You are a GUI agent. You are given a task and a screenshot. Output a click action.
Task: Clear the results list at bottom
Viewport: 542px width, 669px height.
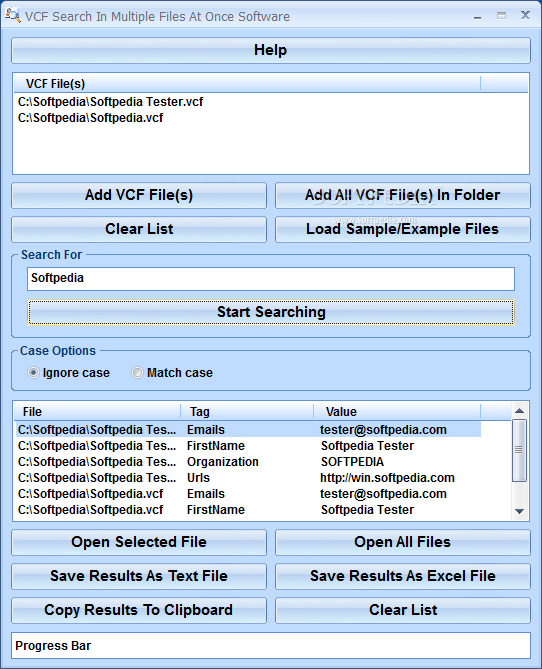coord(402,610)
